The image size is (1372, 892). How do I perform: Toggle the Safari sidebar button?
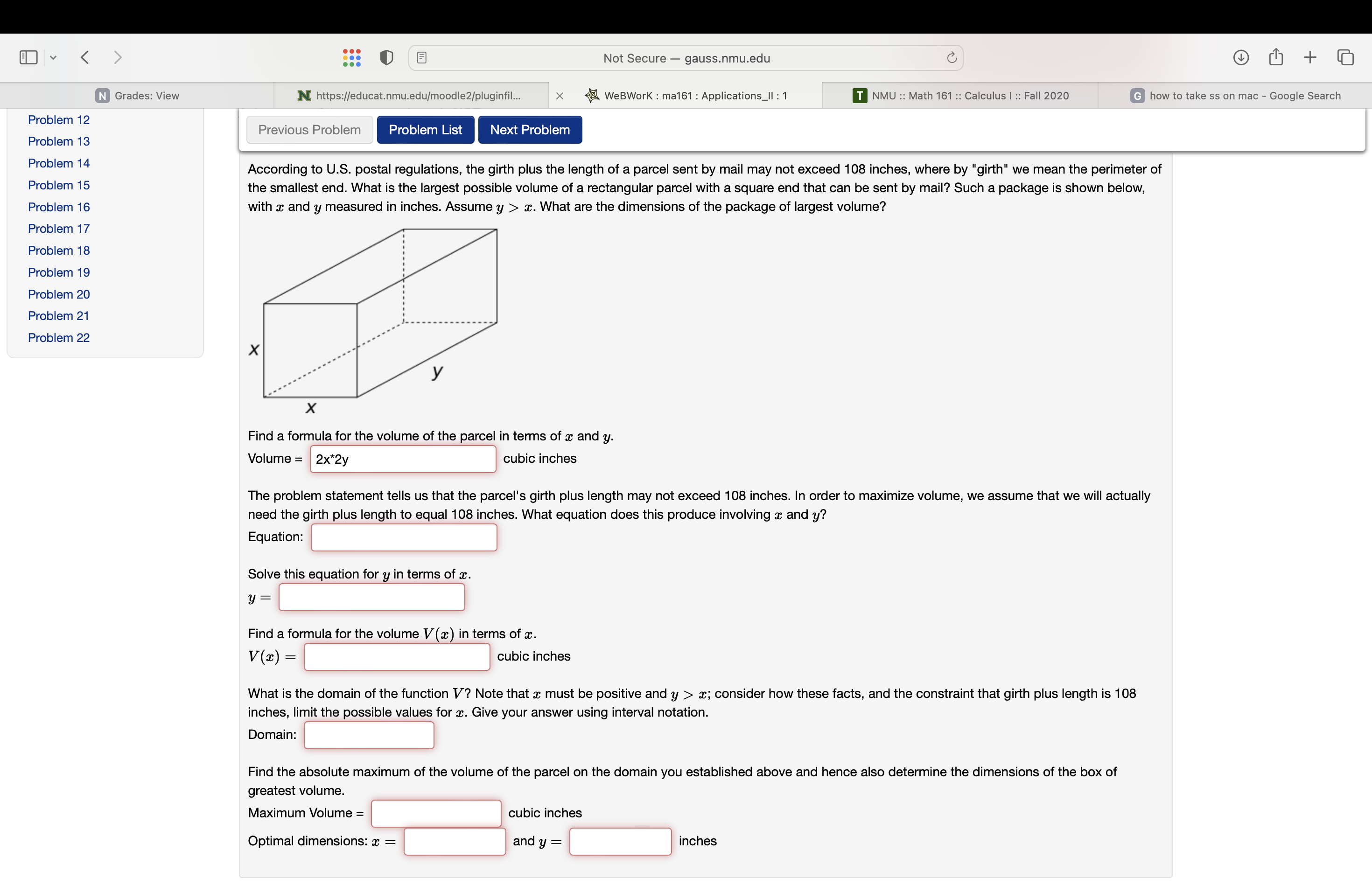click(28, 57)
